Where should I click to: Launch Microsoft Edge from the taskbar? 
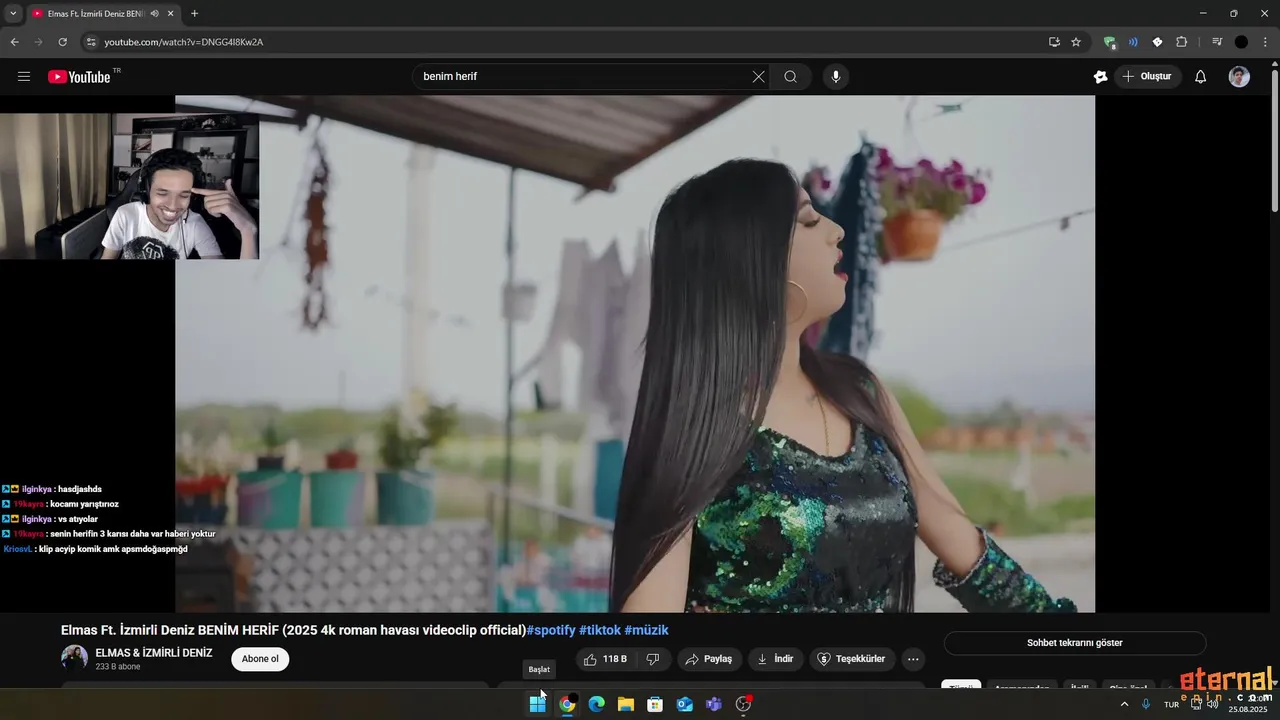[x=596, y=704]
